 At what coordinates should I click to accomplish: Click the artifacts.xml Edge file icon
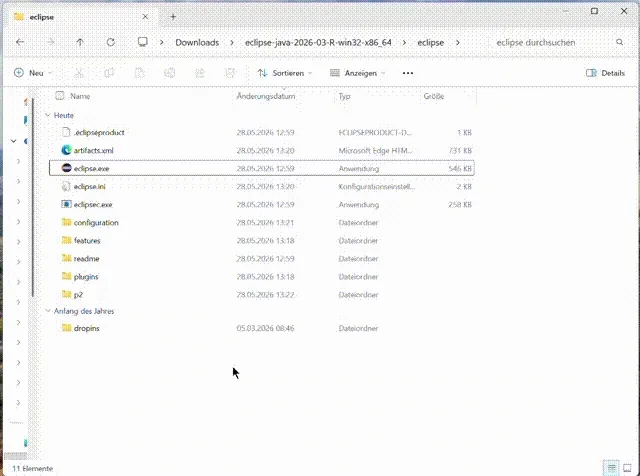coord(67,150)
